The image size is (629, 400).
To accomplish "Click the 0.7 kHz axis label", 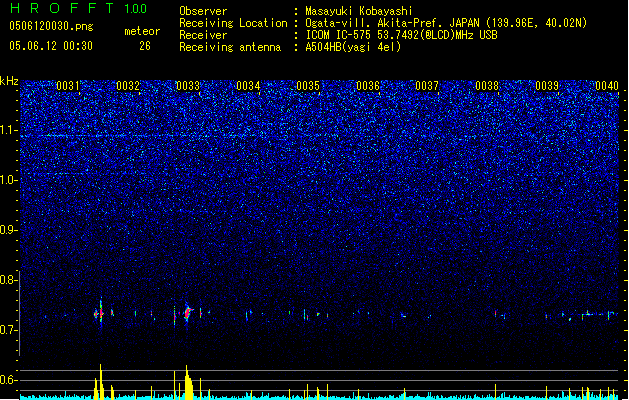I will coord(8,330).
